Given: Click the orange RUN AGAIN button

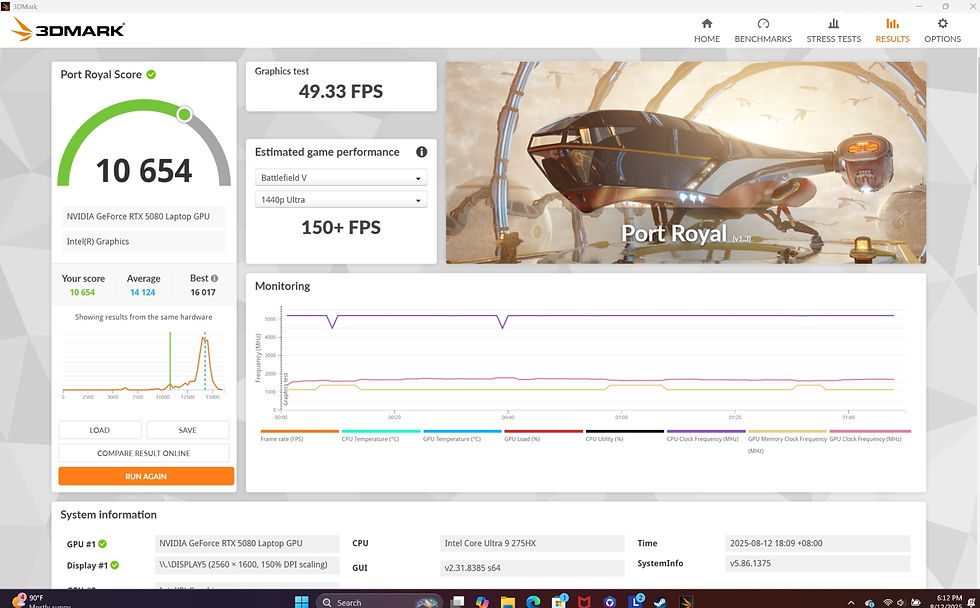Looking at the screenshot, I should (x=146, y=476).
